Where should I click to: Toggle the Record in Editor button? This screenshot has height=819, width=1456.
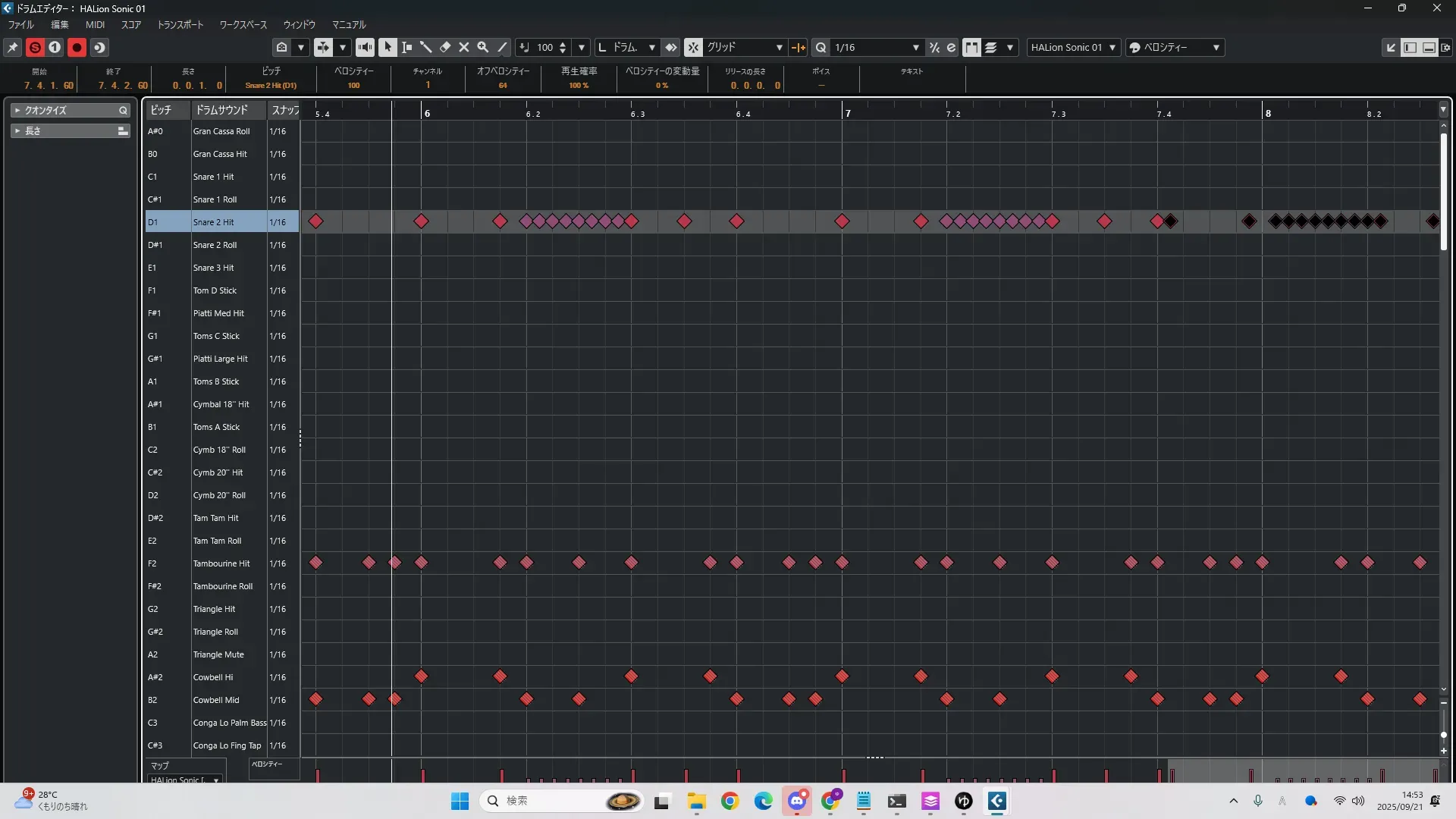click(77, 47)
